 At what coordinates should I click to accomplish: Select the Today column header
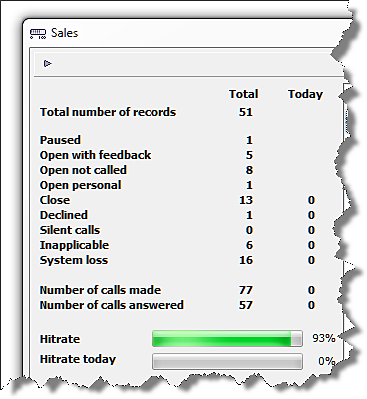point(305,94)
